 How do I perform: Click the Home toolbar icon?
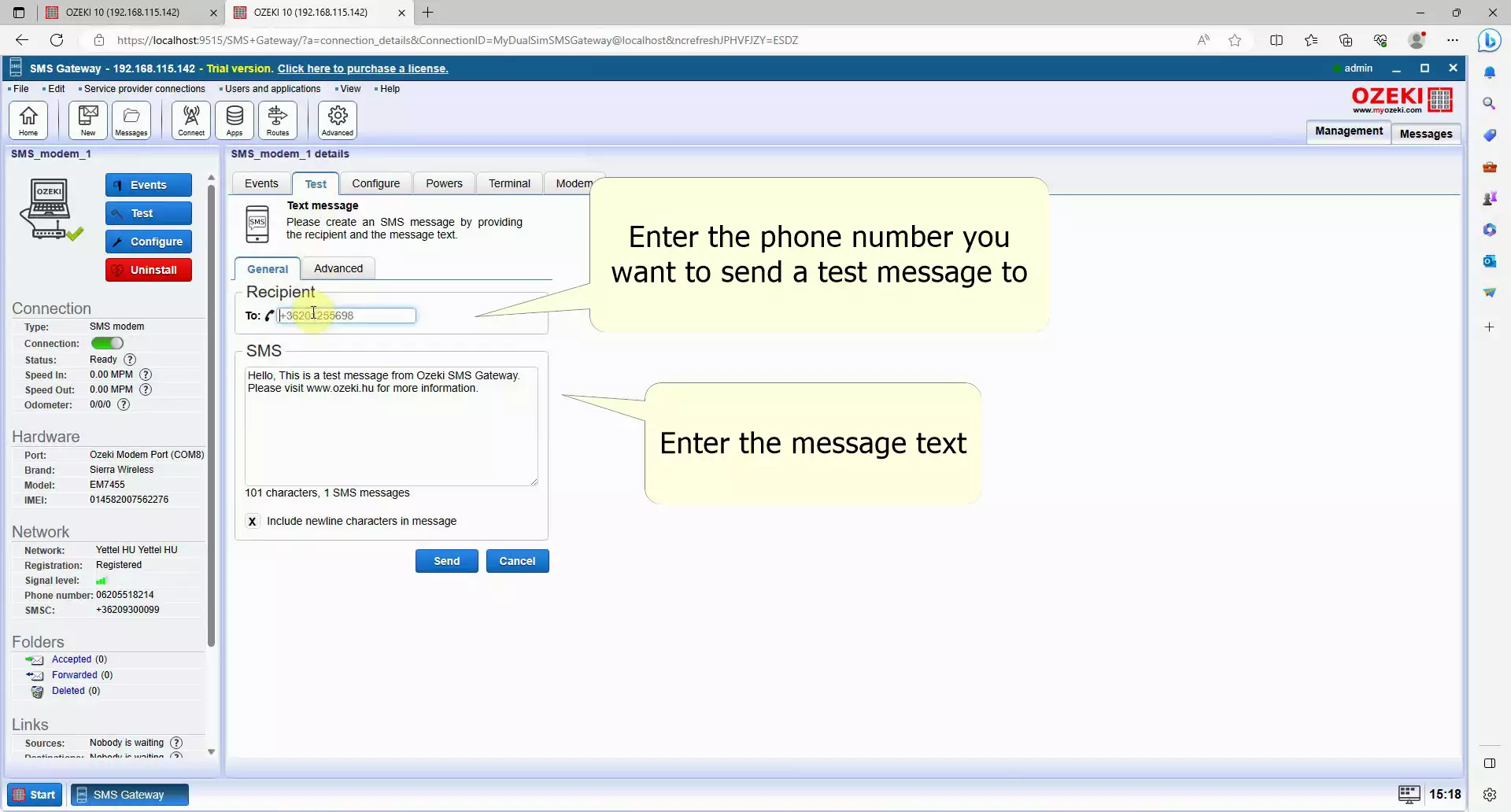(x=28, y=120)
